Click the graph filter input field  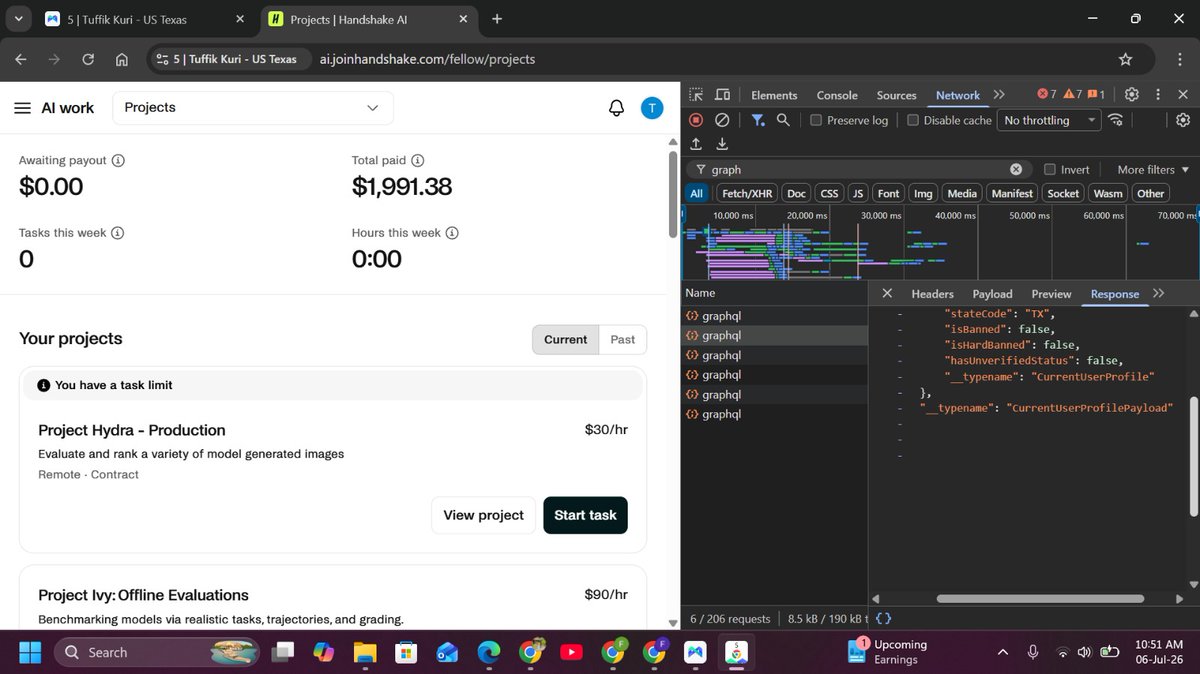point(862,169)
